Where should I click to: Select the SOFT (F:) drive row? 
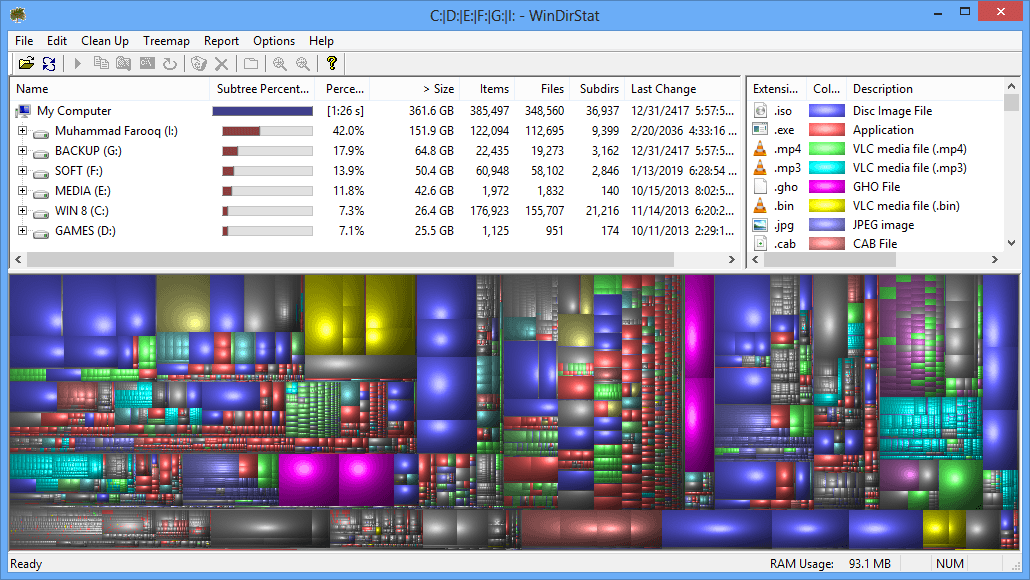pos(374,171)
